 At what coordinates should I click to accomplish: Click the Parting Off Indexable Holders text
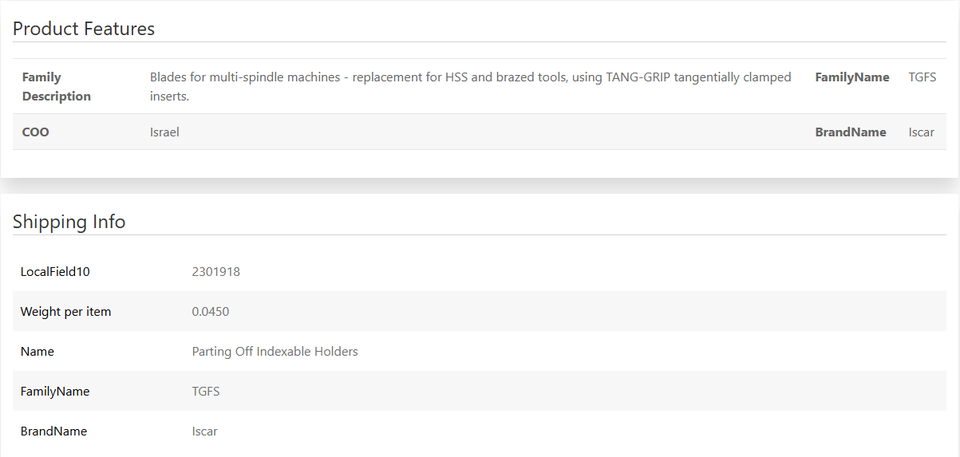coord(275,352)
